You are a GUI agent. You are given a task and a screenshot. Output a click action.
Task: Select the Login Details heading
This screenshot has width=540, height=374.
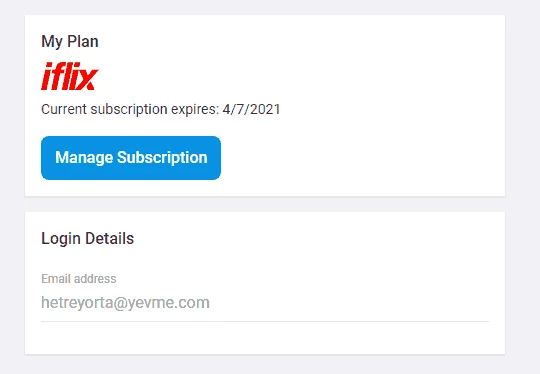(x=87, y=239)
